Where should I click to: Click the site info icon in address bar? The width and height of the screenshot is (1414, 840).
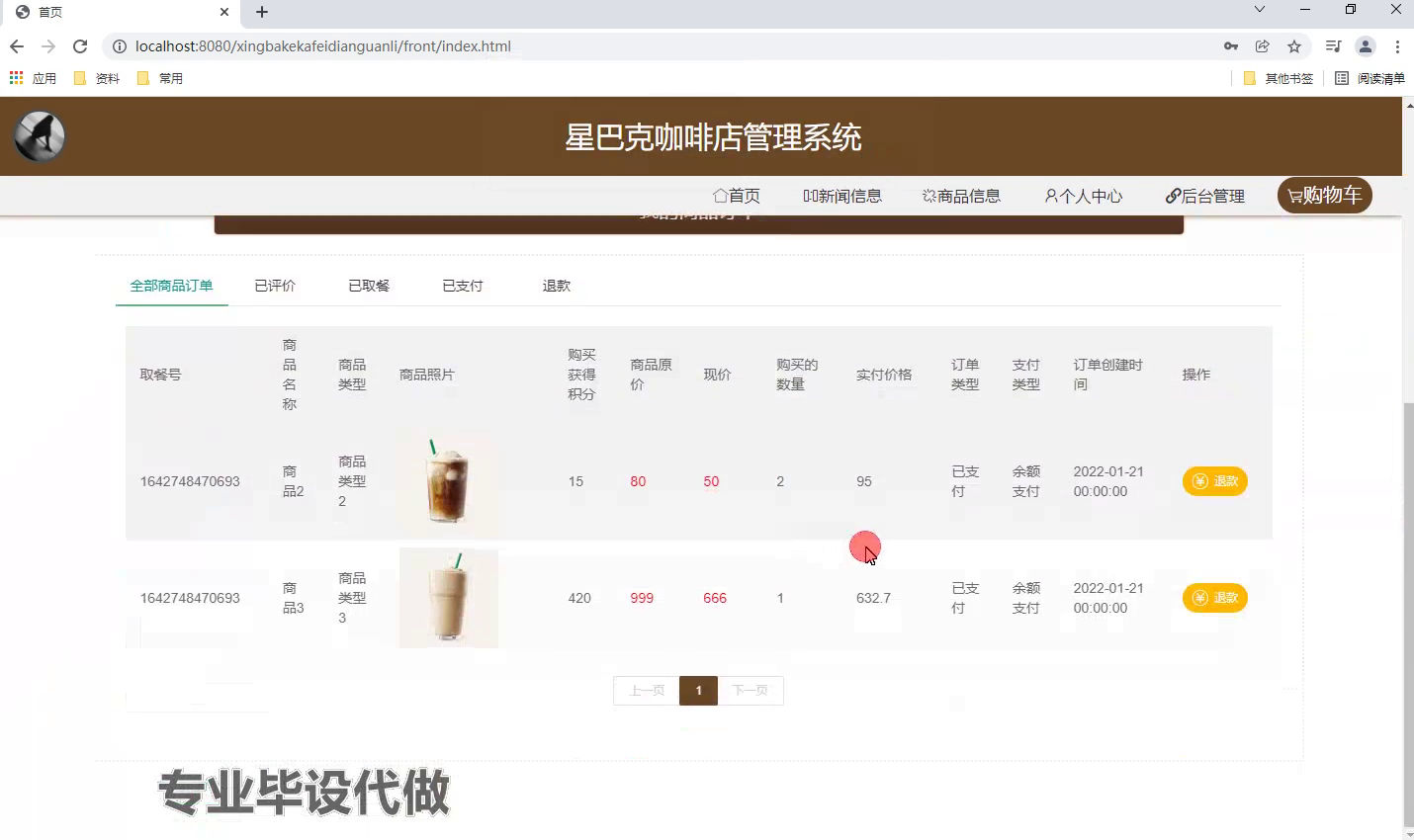pyautogui.click(x=119, y=46)
